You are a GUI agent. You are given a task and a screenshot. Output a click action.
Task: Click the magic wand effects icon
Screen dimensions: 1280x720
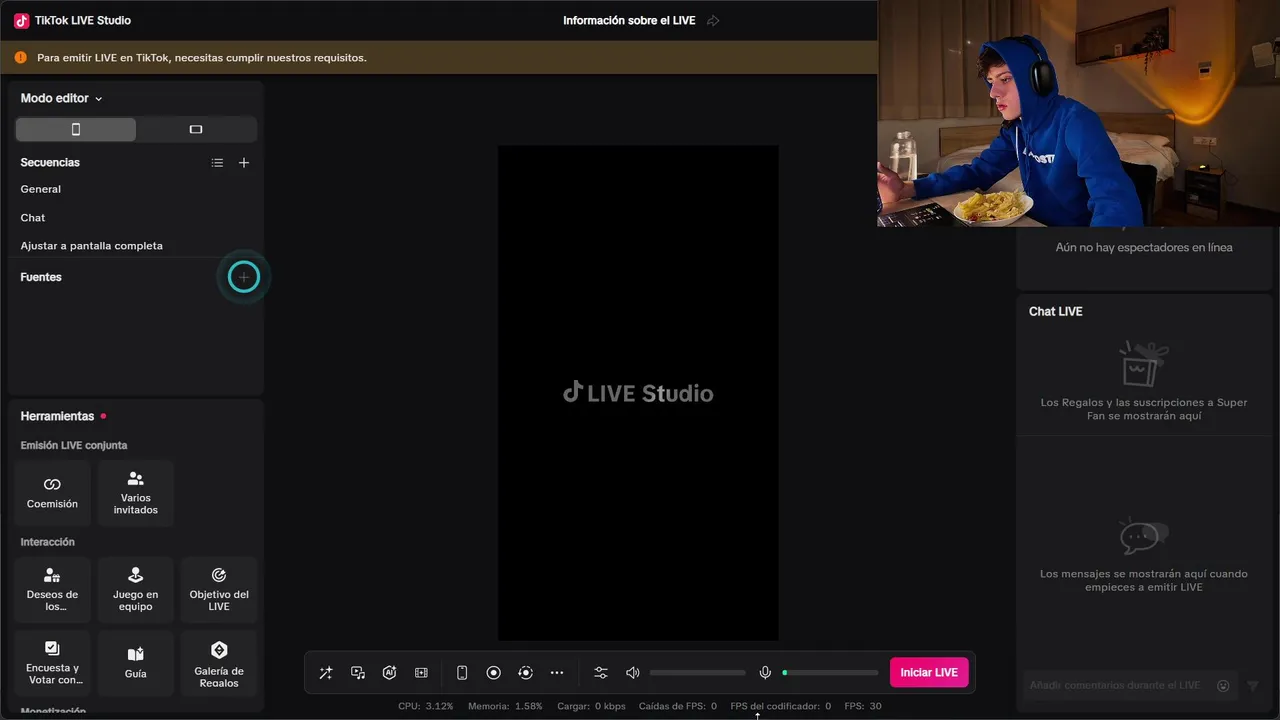(x=326, y=673)
